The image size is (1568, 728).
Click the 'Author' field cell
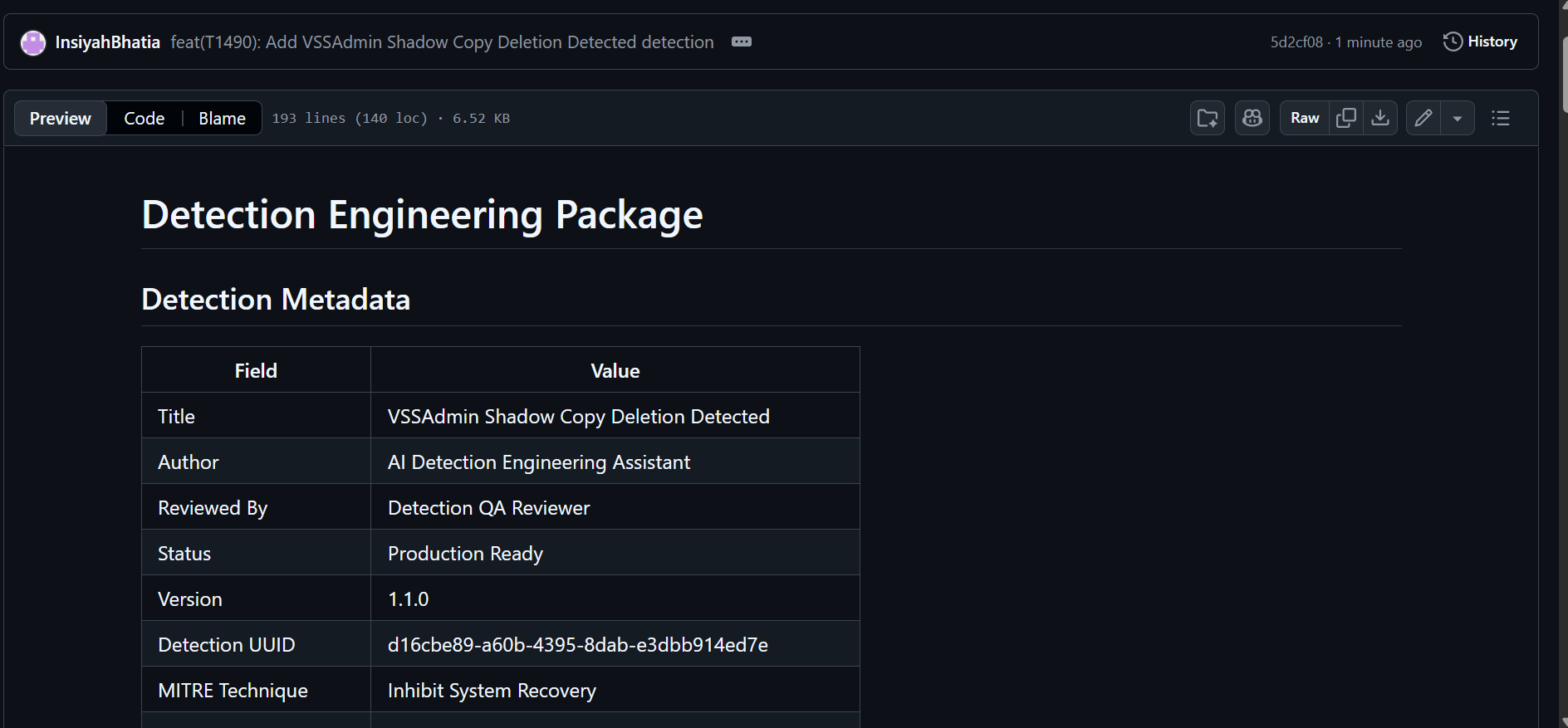point(256,462)
